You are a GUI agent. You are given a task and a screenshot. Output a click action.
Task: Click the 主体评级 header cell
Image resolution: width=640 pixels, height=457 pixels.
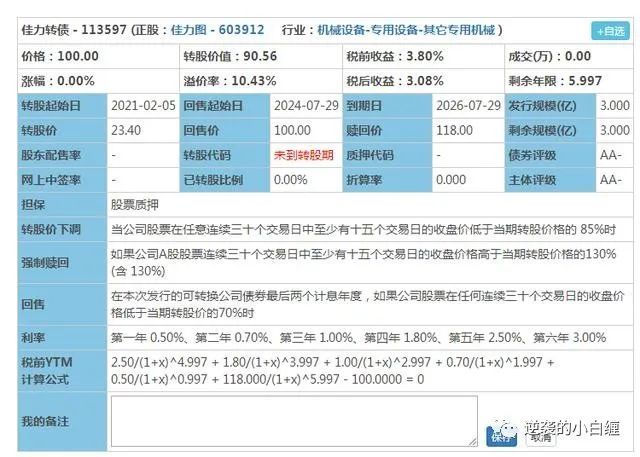coord(550,180)
